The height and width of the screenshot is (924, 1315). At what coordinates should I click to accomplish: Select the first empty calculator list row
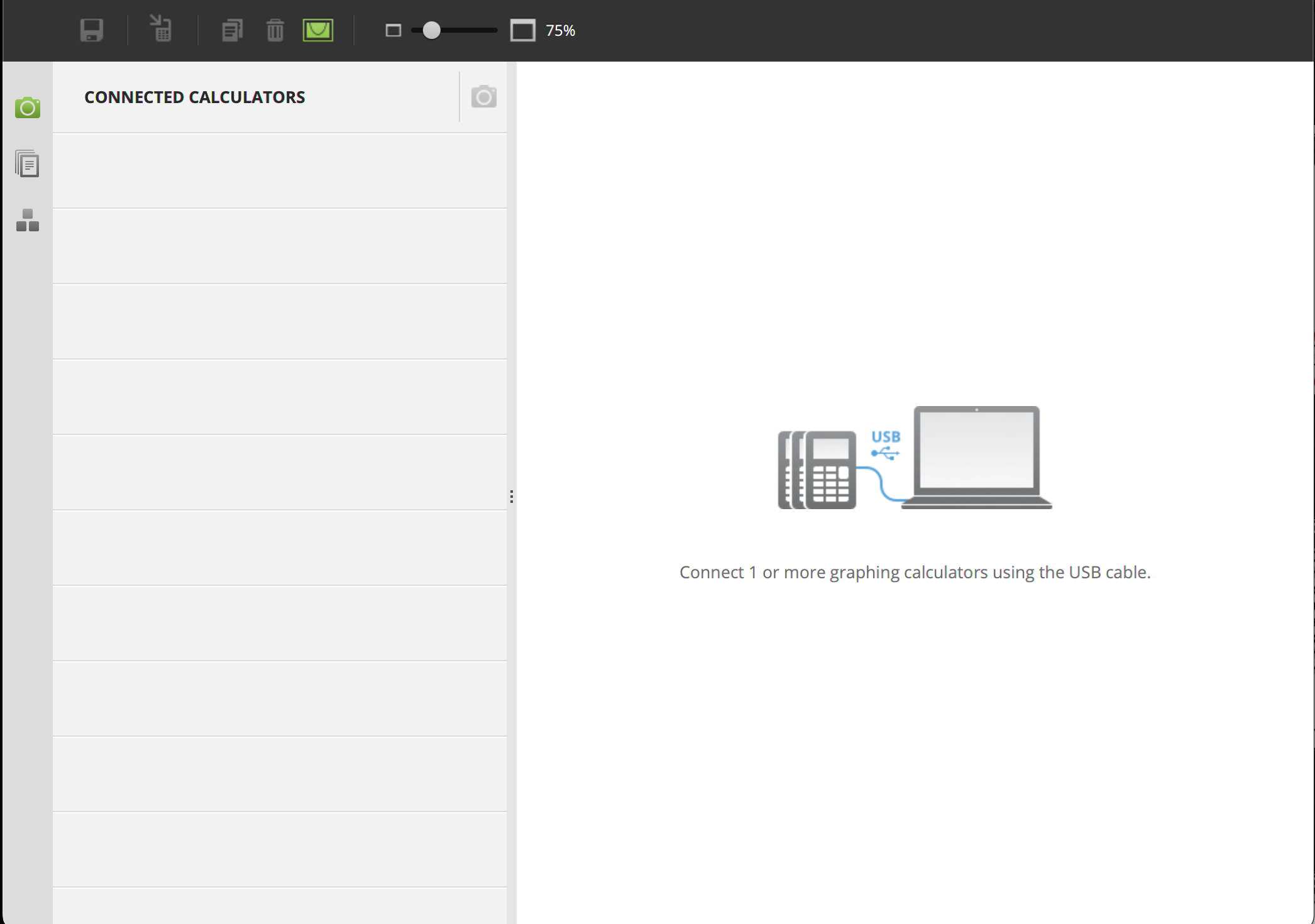coord(280,170)
